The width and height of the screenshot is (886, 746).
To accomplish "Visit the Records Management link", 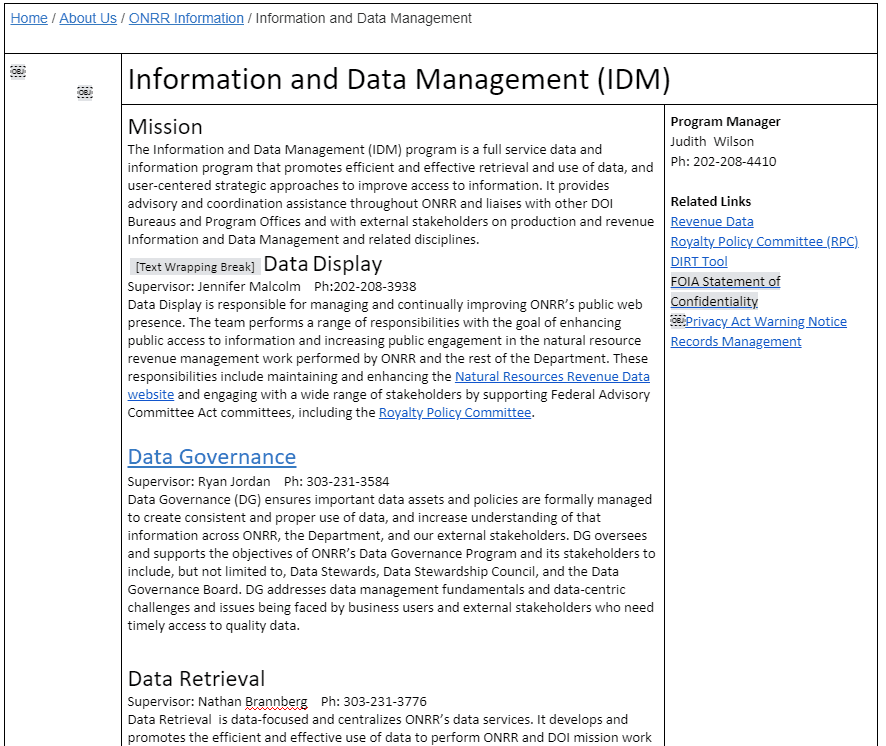I will pyautogui.click(x=736, y=341).
